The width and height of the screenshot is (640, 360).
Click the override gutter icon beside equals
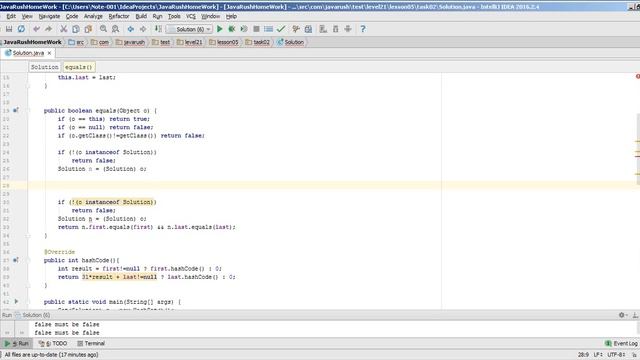pos(16,110)
